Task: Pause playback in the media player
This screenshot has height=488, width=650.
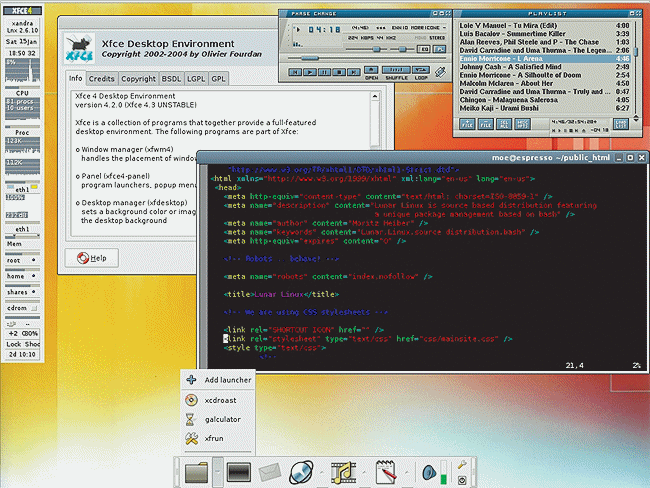Action: [324, 72]
